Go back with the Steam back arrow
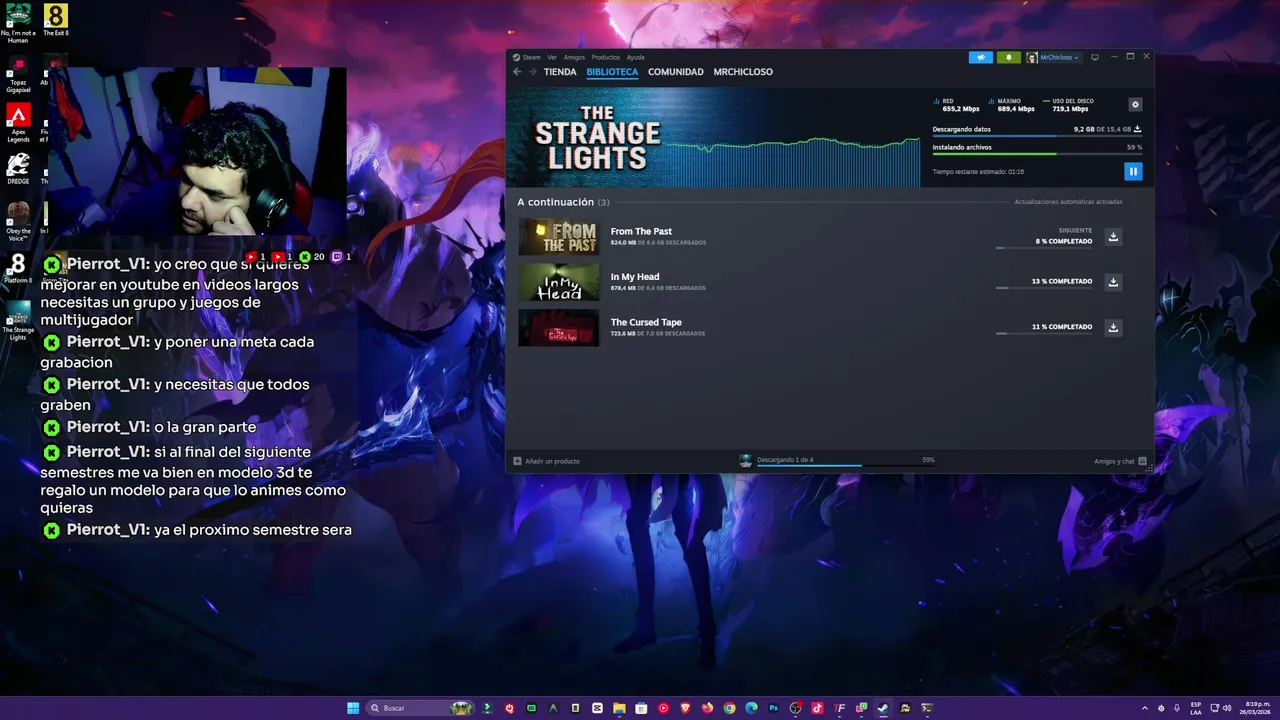 [x=517, y=72]
